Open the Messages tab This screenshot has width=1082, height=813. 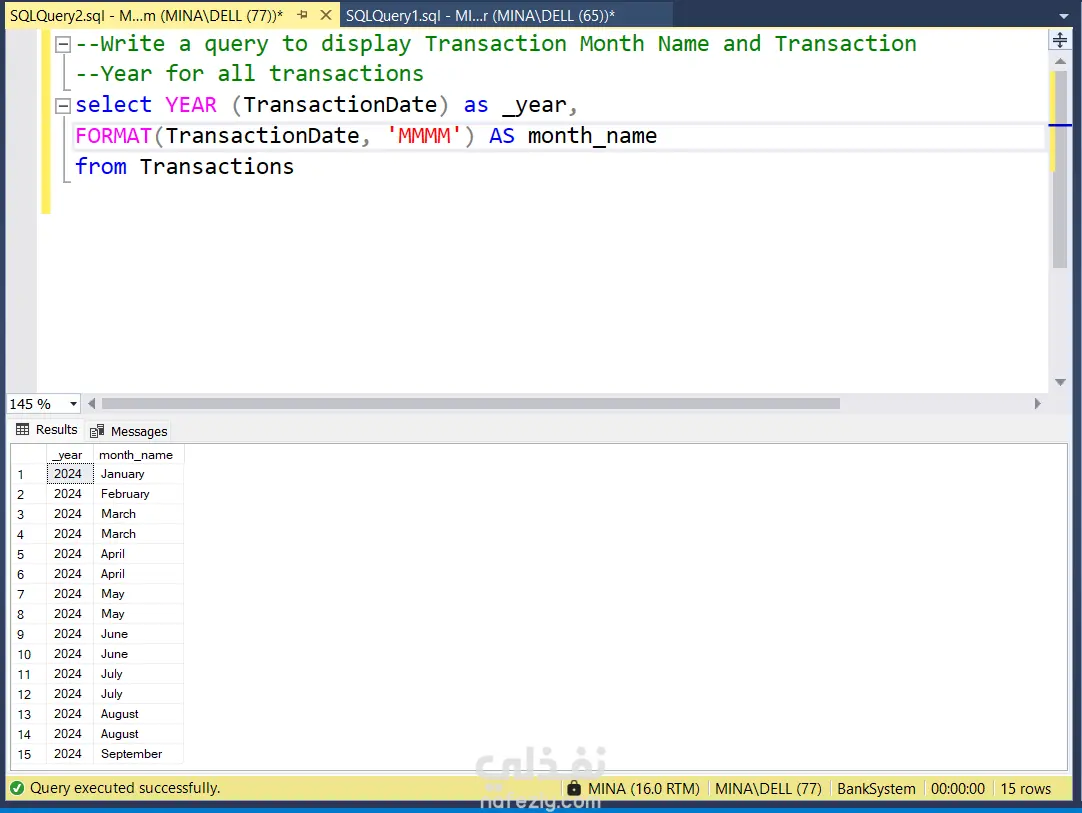tap(128, 431)
